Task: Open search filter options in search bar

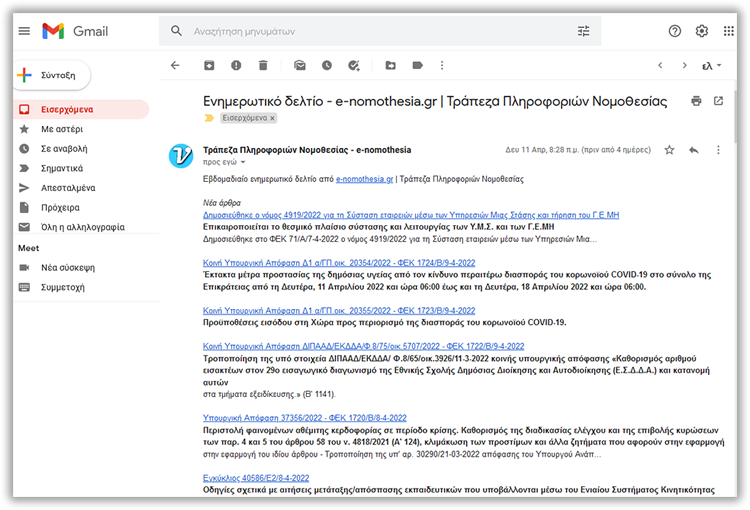Action: [584, 31]
